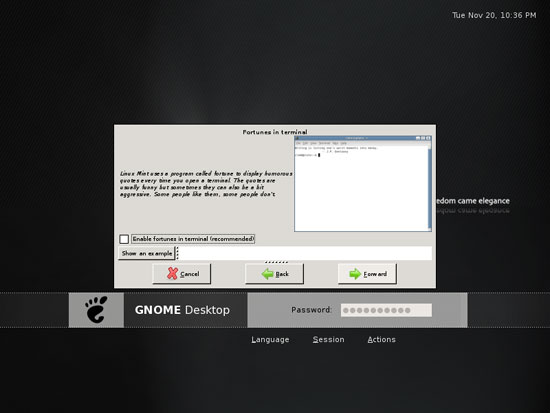Click the date and time display
The height and width of the screenshot is (413, 550).
(x=494, y=15)
